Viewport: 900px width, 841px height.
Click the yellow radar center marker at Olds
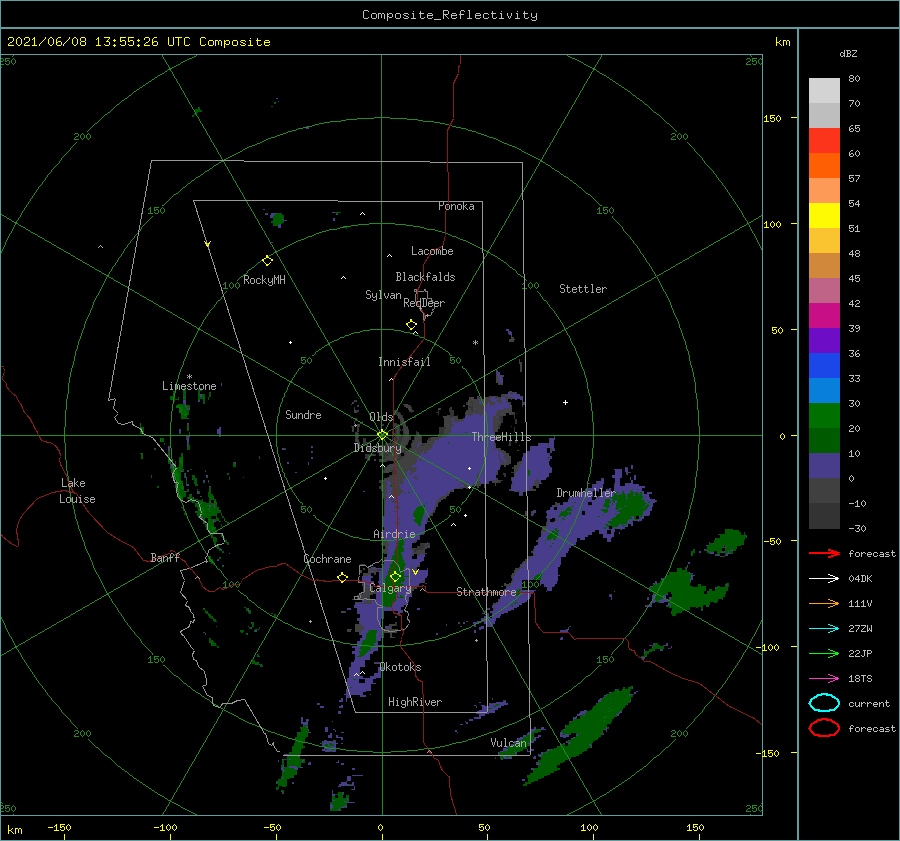[x=382, y=435]
